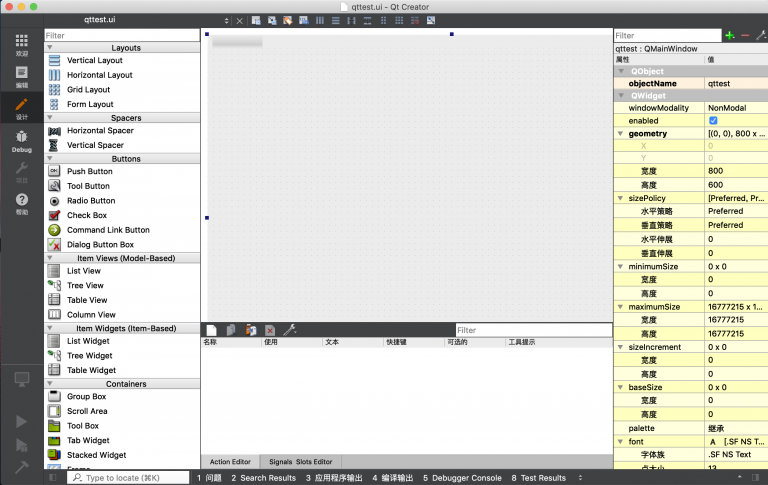This screenshot has height=485, width=768.
Task: Select the Push Button widget
Action: point(89,171)
